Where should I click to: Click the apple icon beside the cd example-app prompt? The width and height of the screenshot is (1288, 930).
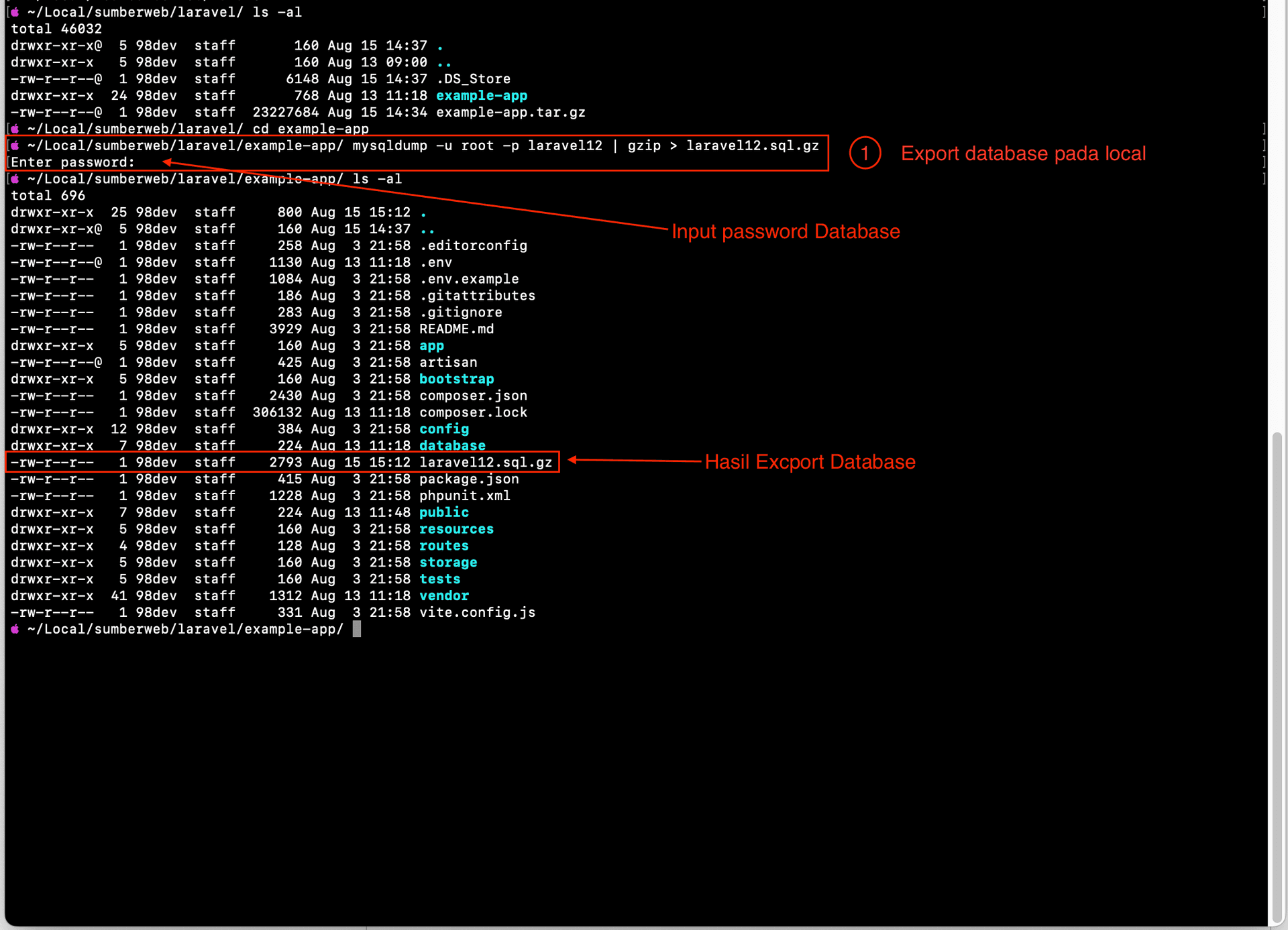click(x=15, y=128)
